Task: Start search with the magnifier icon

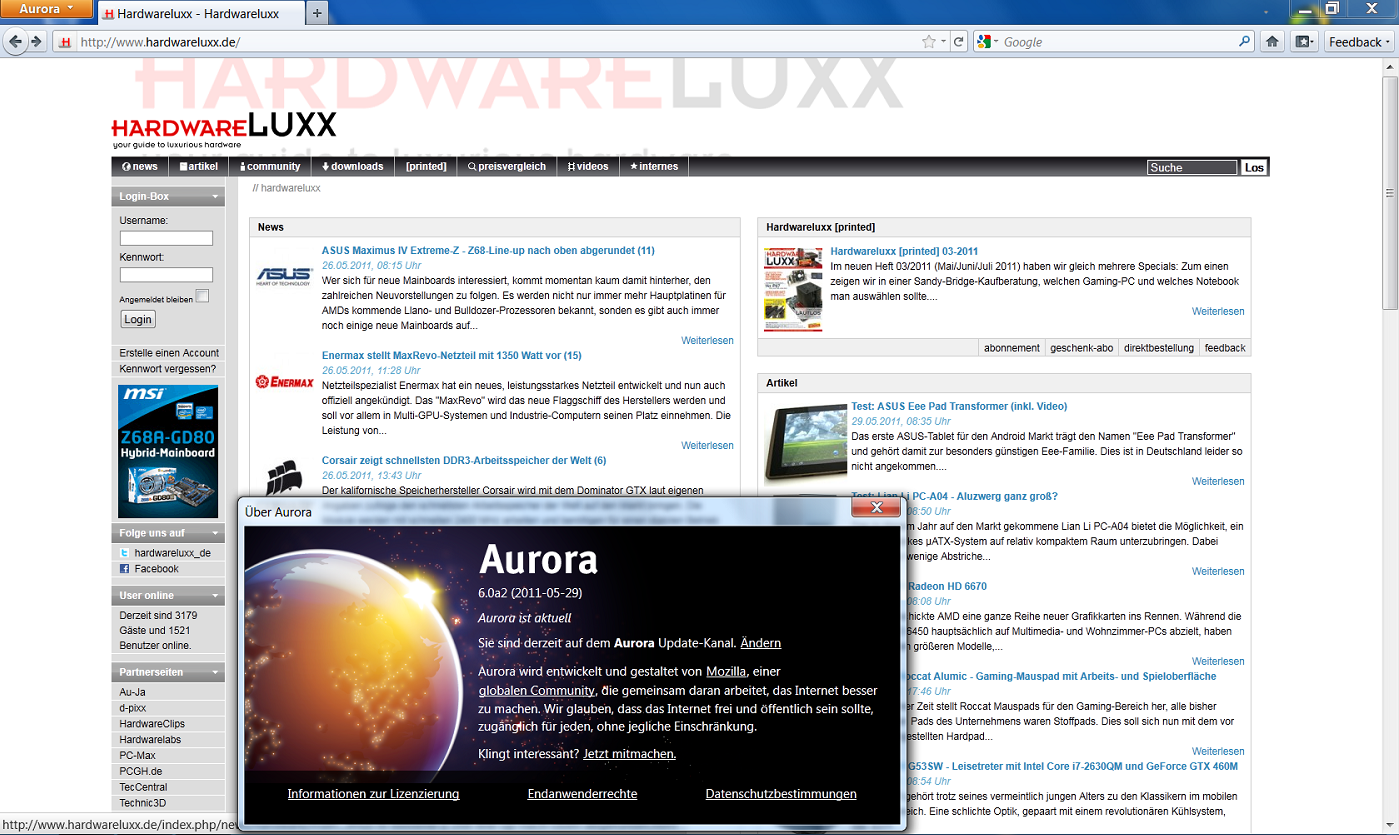Action: click(1244, 42)
